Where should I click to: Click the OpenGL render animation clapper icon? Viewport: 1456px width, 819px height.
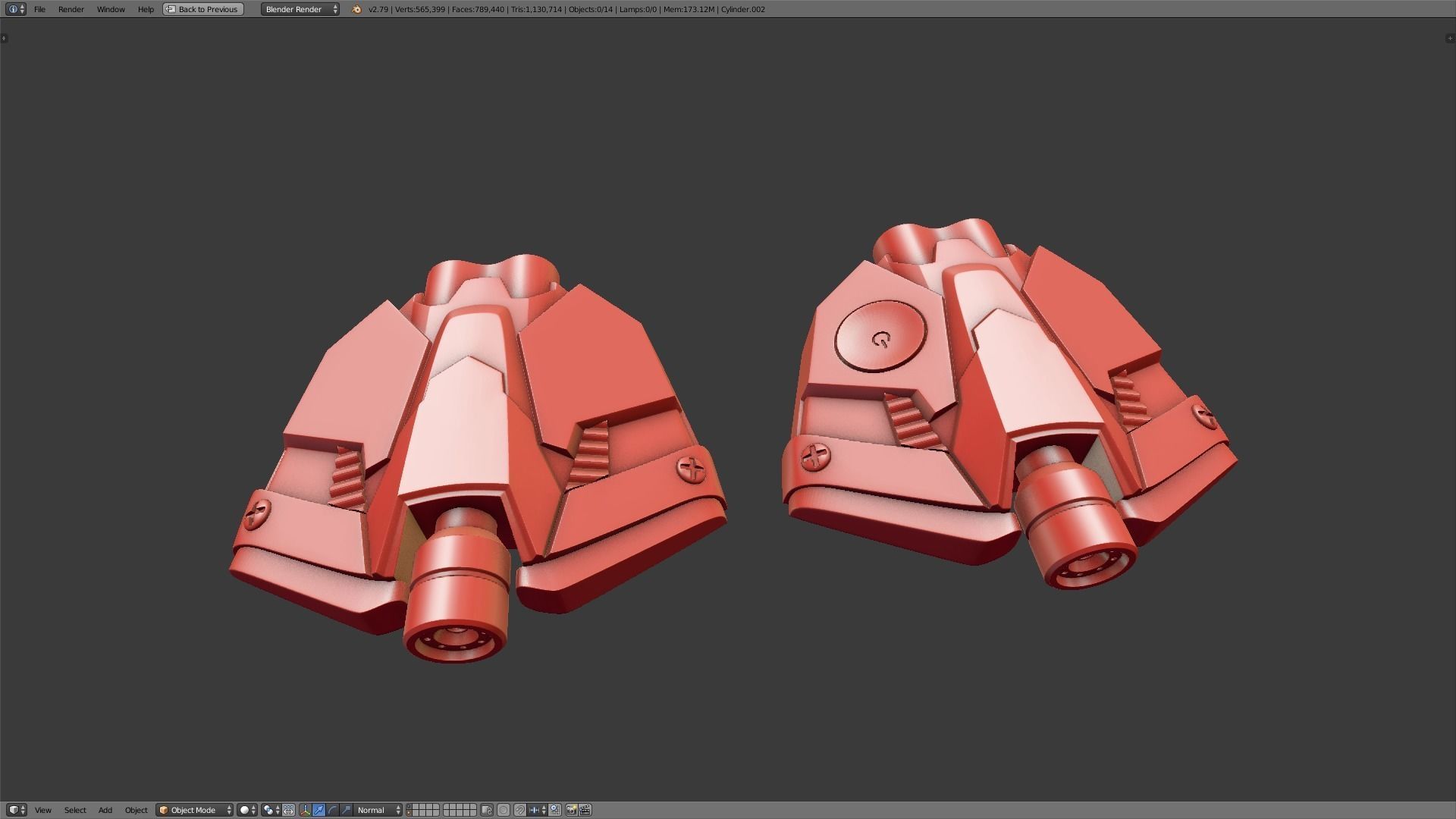point(585,810)
